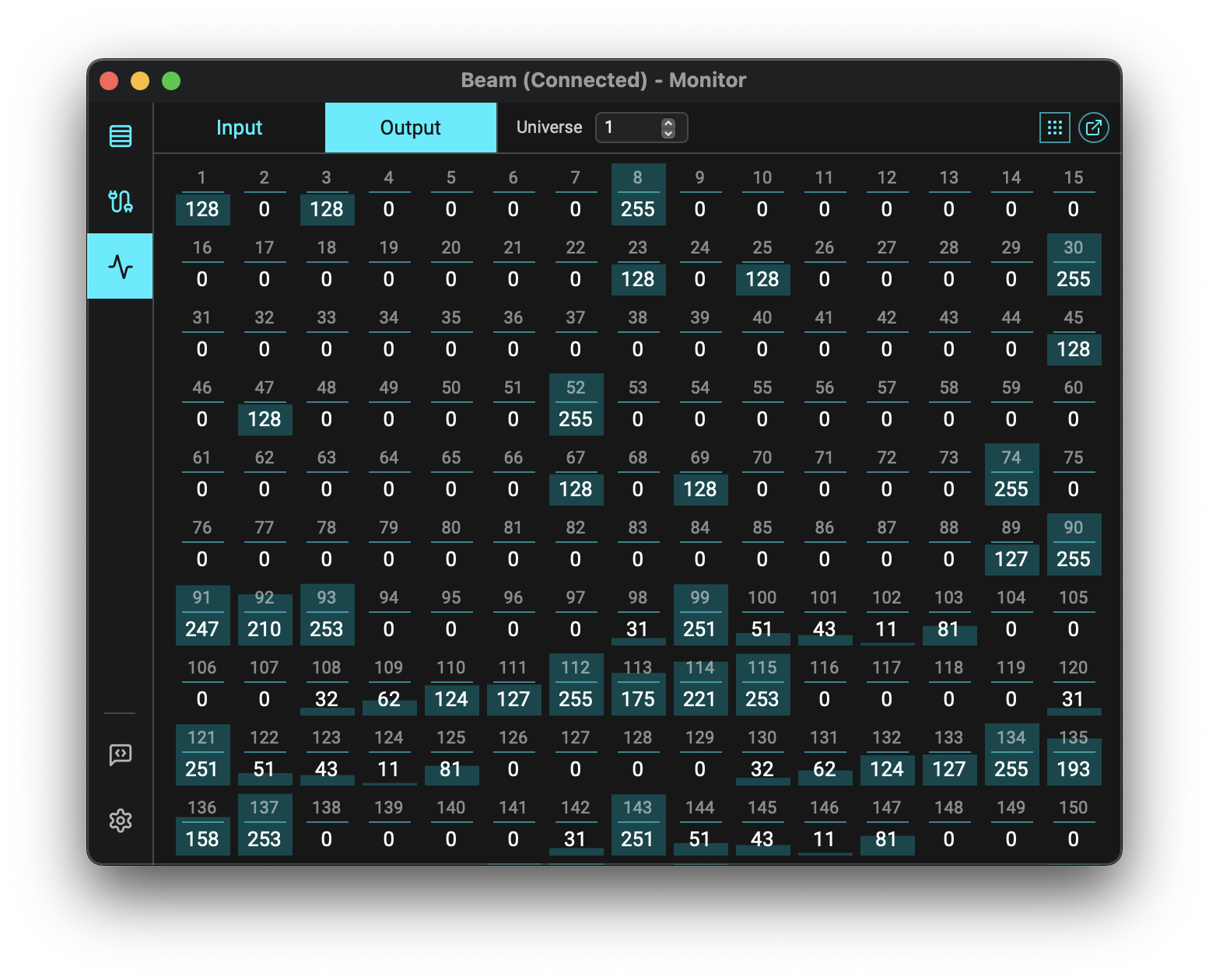Decrement the Universe stepper down arrow
The width and height of the screenshot is (1209, 980).
tap(668, 133)
